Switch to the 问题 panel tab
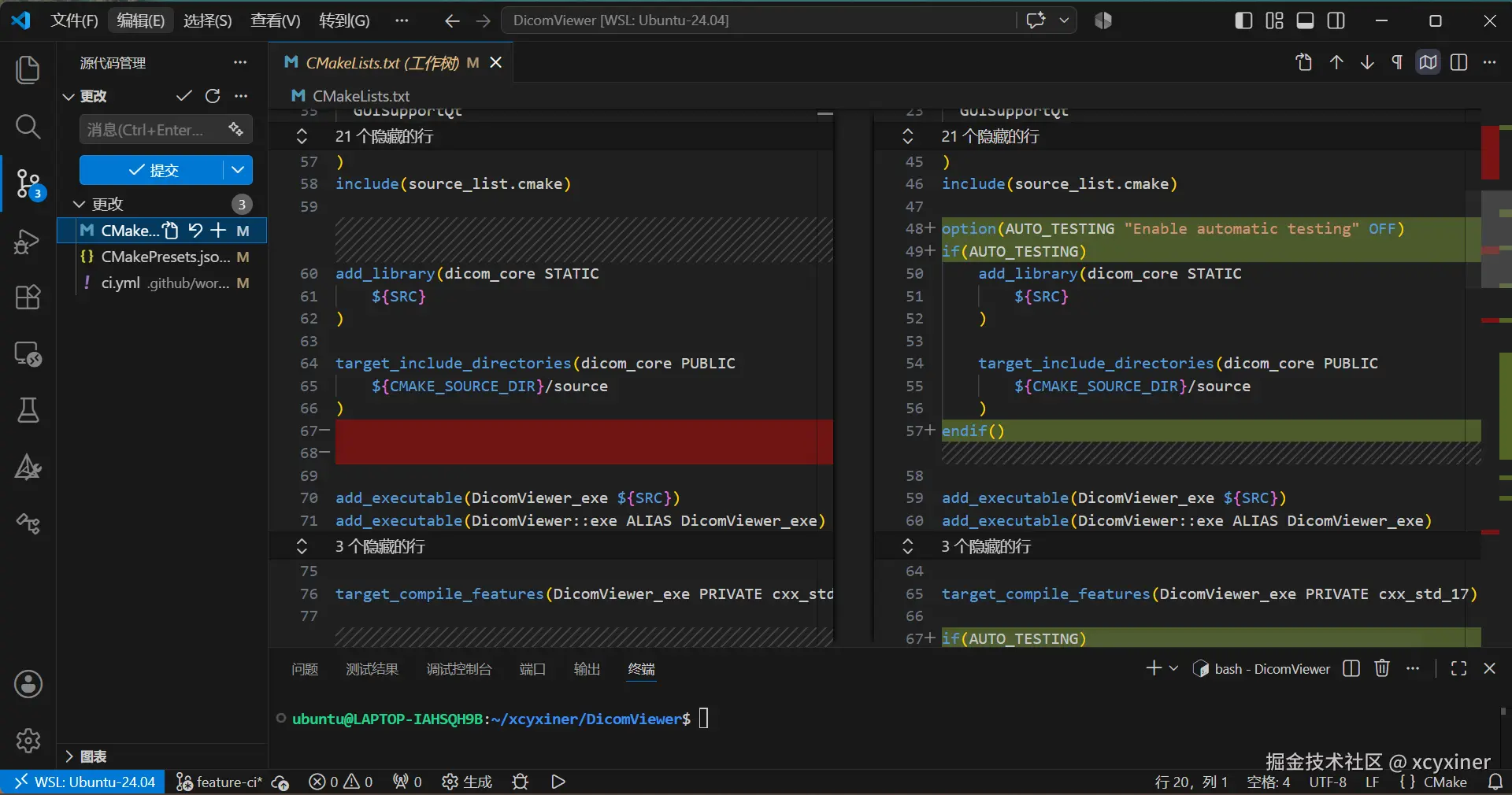1512x795 pixels. coord(305,669)
